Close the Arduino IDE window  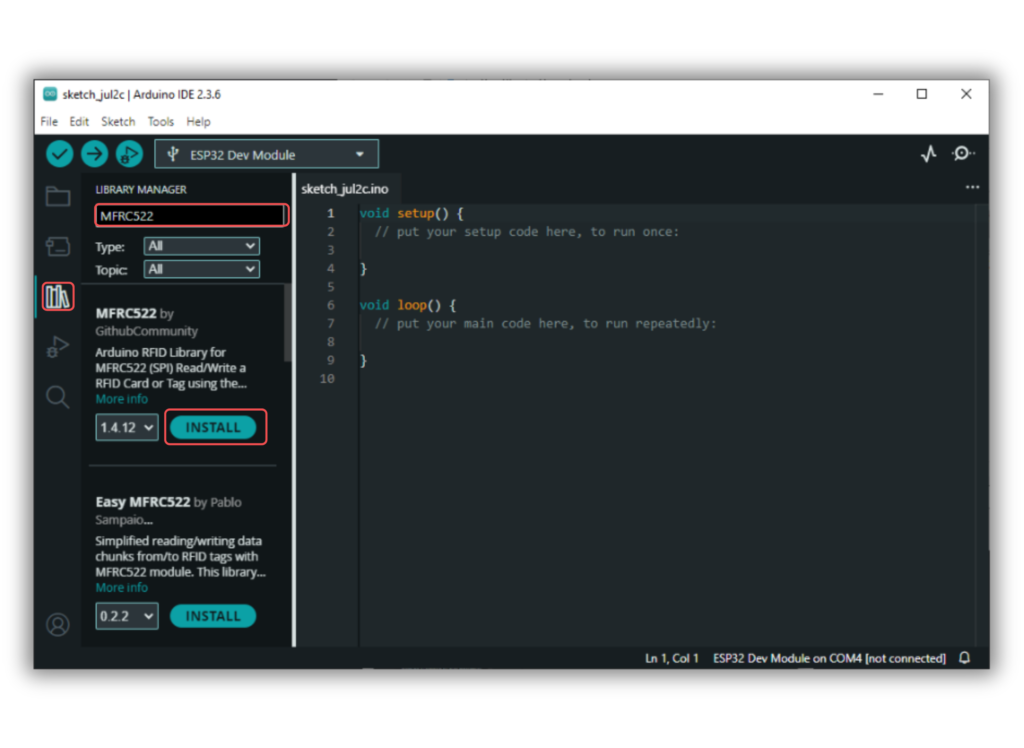(x=967, y=94)
